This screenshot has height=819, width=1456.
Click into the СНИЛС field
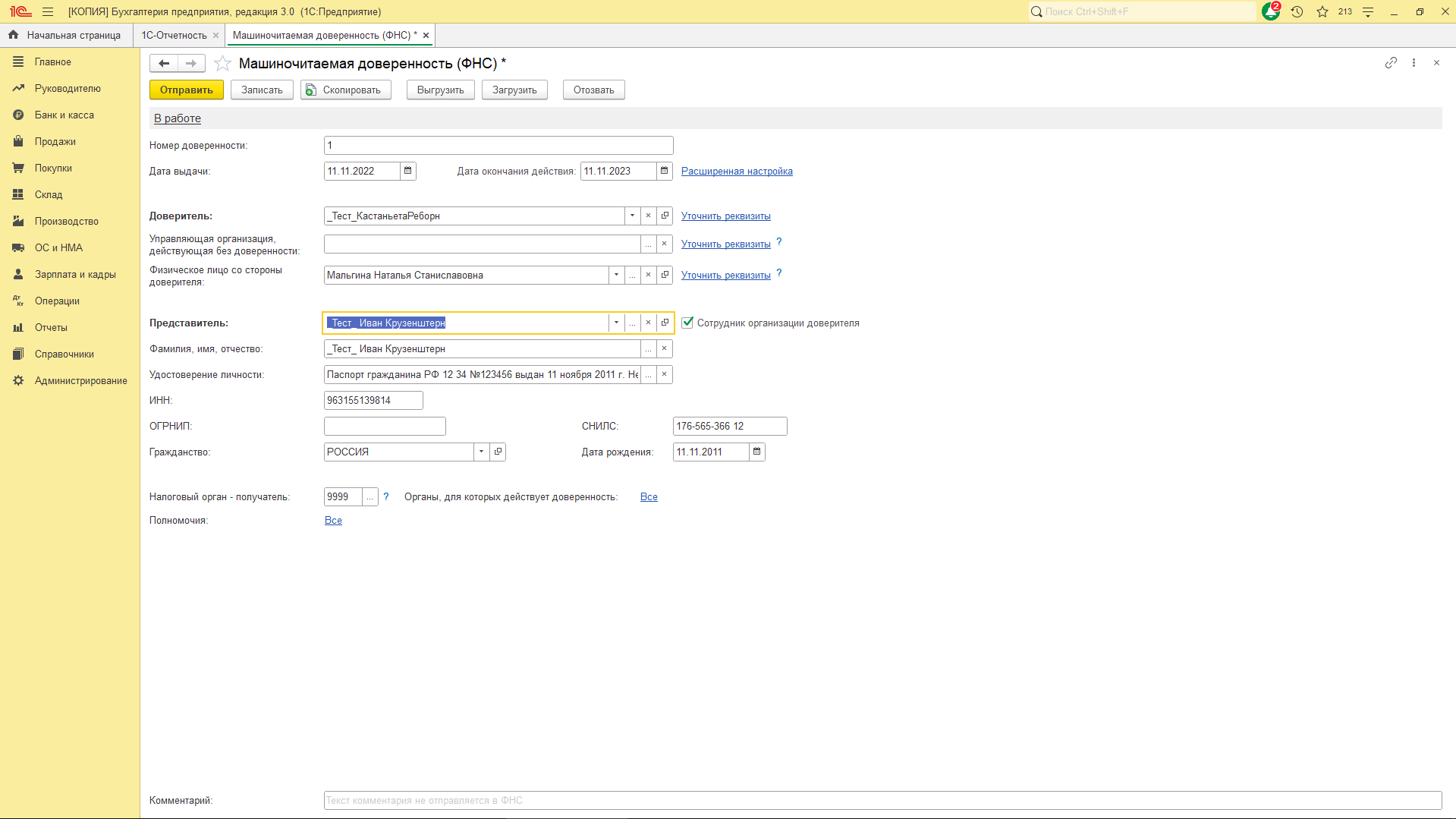click(x=730, y=426)
